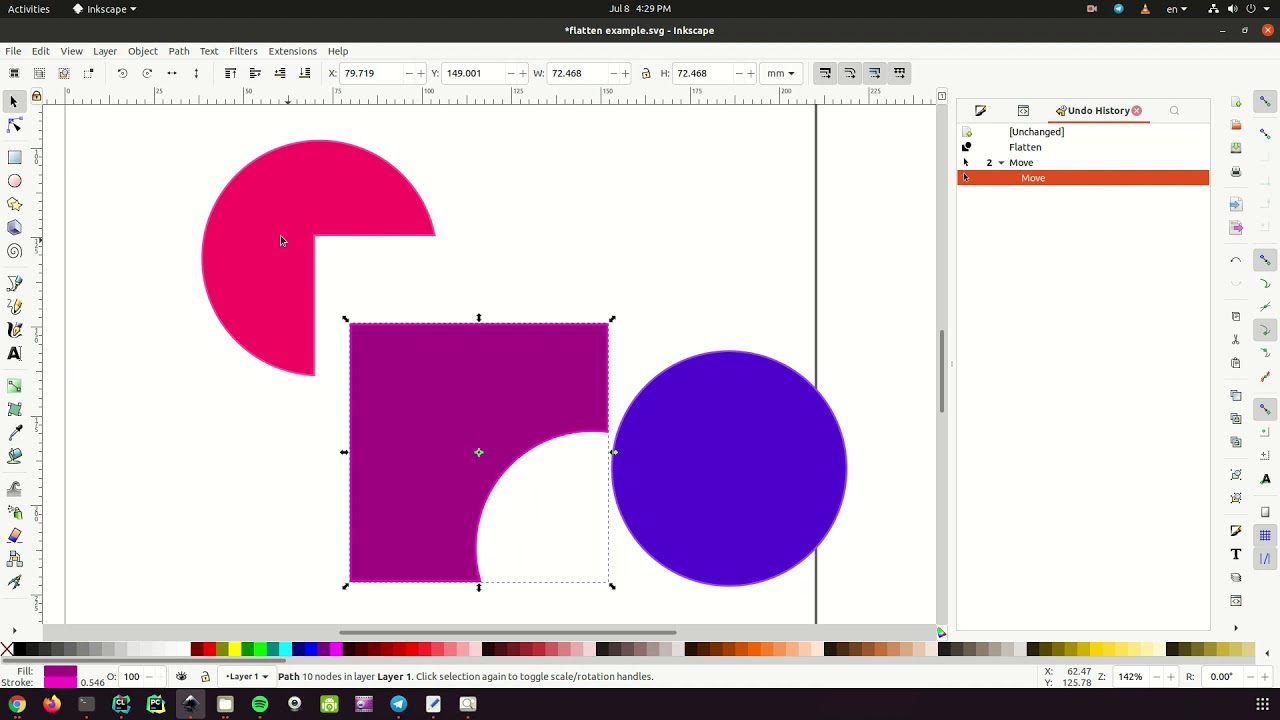Select the Paint bucket tool
1280x720 pixels.
coord(14,456)
